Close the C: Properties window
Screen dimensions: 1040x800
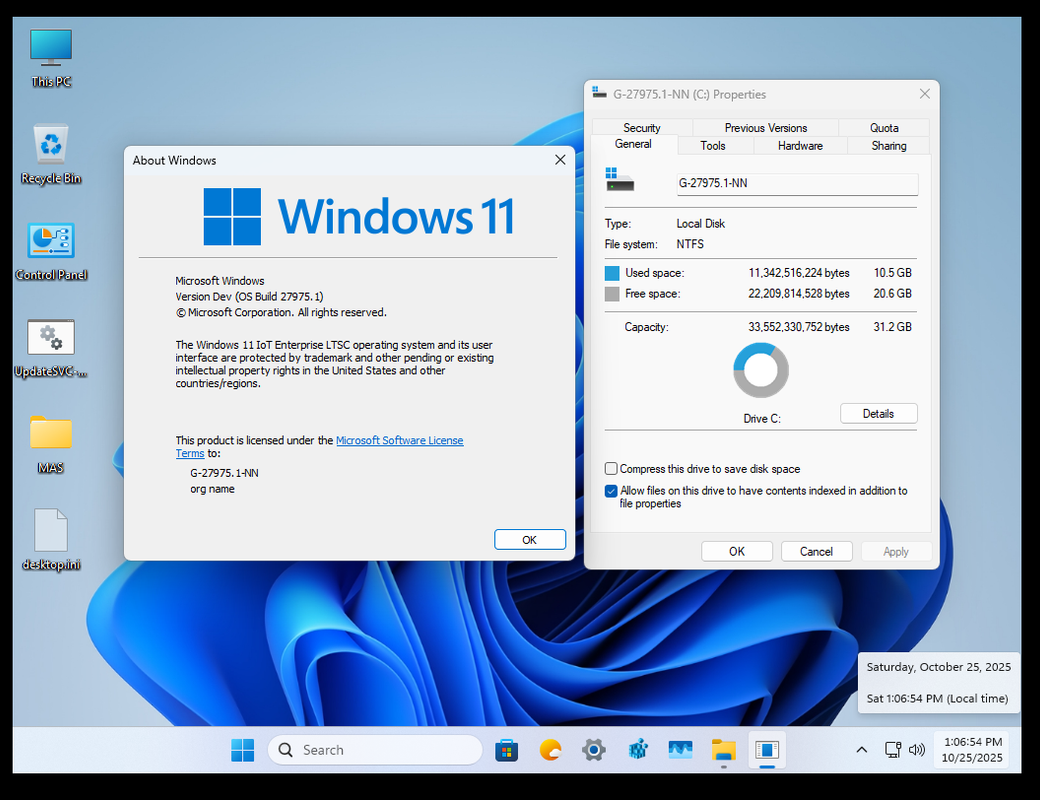click(925, 94)
